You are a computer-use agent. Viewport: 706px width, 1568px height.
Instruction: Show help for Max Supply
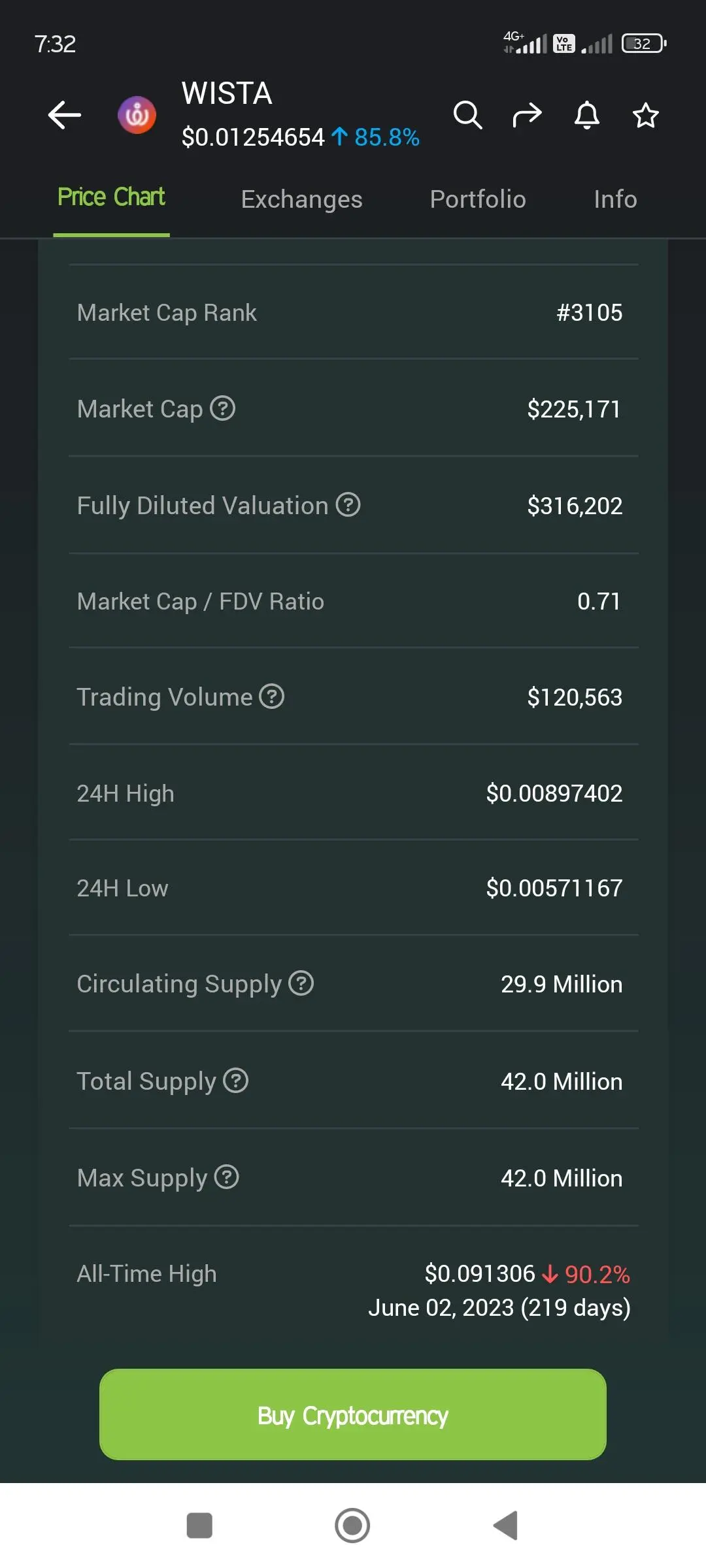pos(226,1177)
